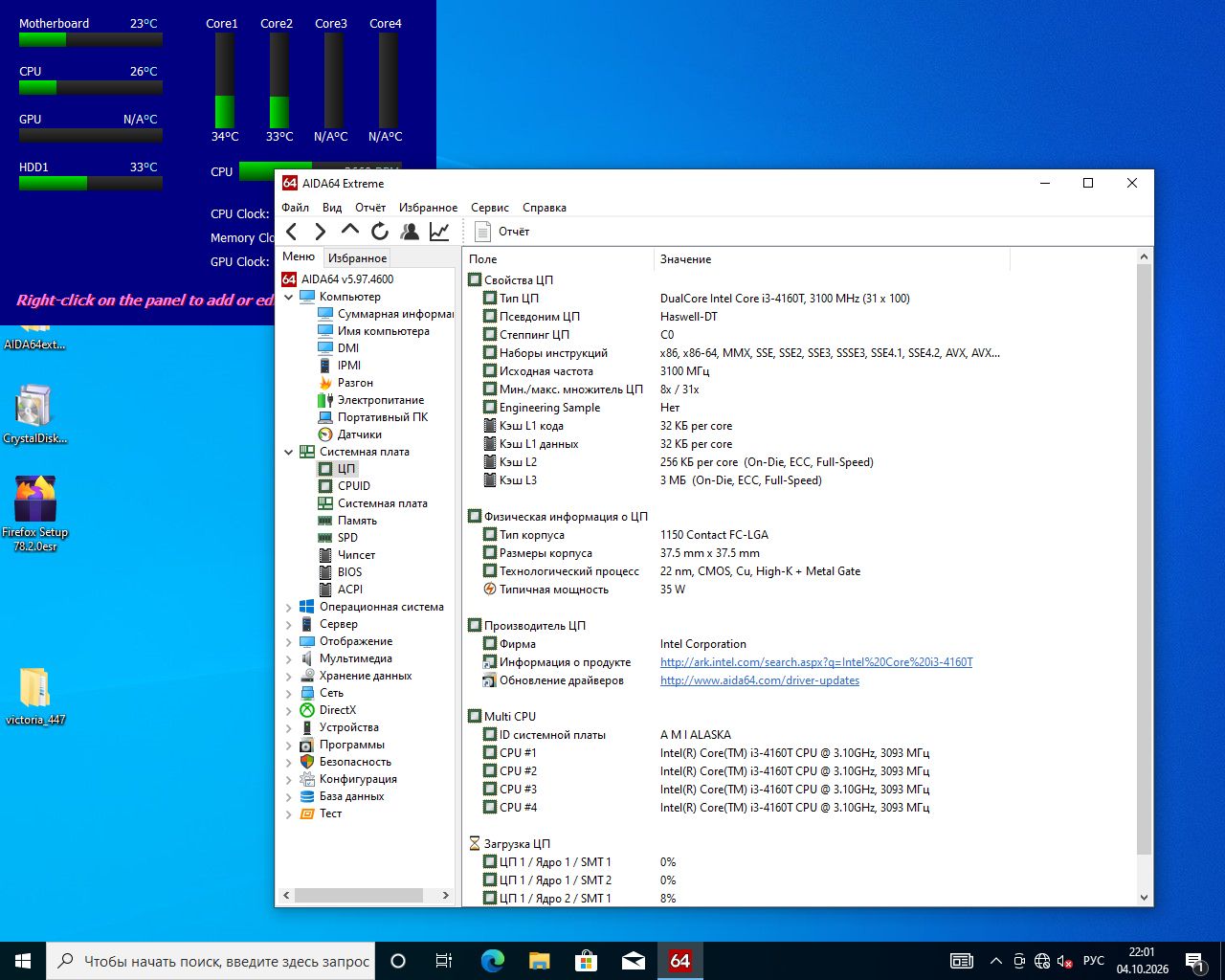Click the Значение column header
The height and width of the screenshot is (980, 1225).
click(832, 259)
